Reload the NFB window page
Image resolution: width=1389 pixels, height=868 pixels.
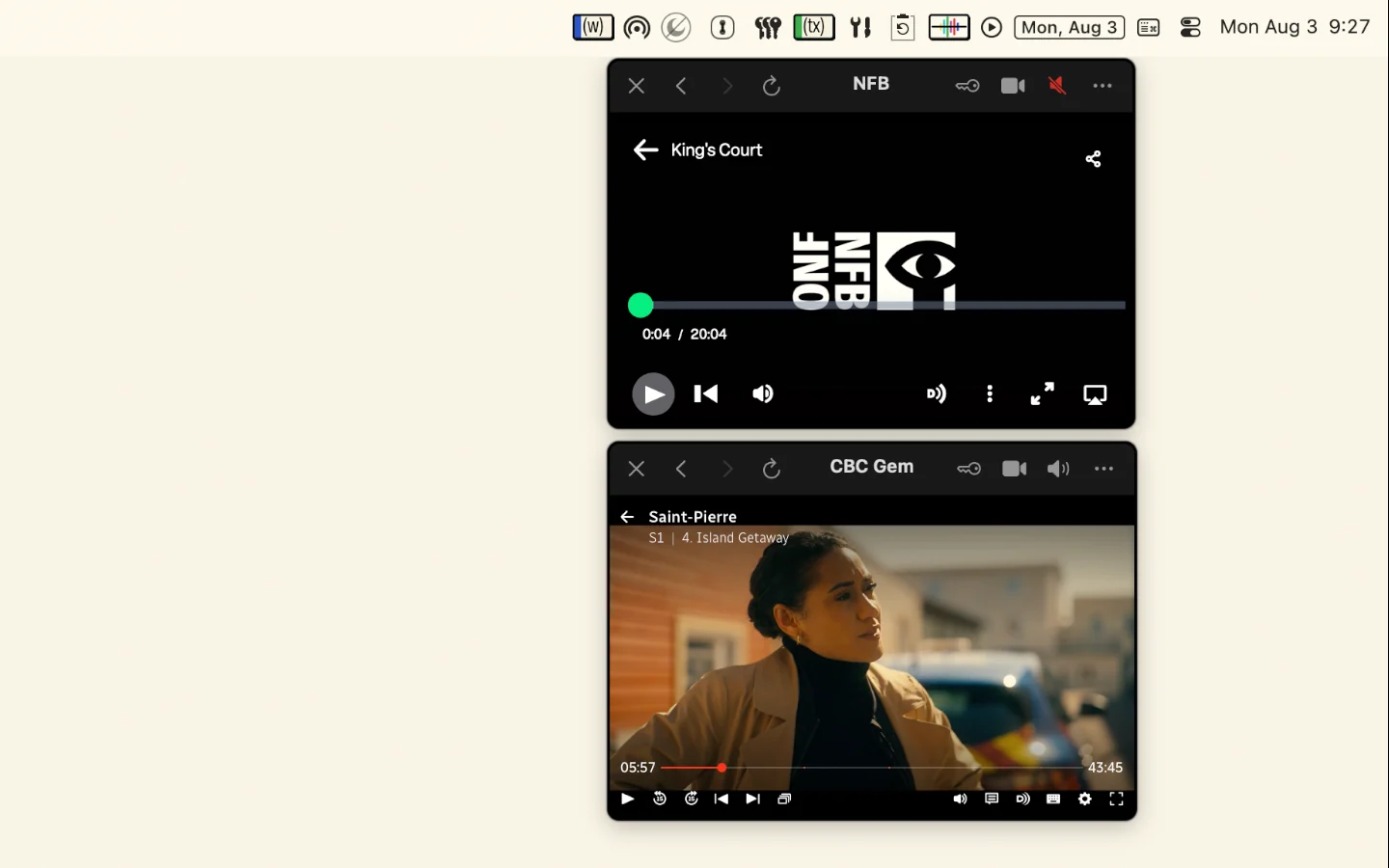[772, 86]
